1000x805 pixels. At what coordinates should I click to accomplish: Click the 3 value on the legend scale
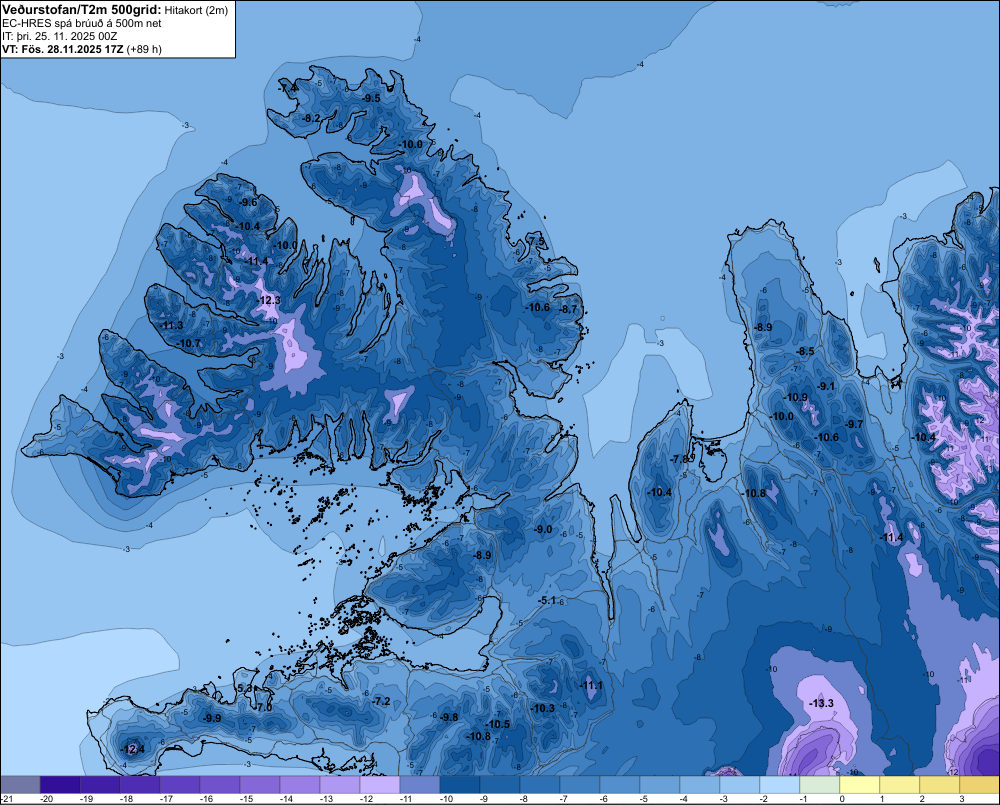pyautogui.click(x=962, y=799)
